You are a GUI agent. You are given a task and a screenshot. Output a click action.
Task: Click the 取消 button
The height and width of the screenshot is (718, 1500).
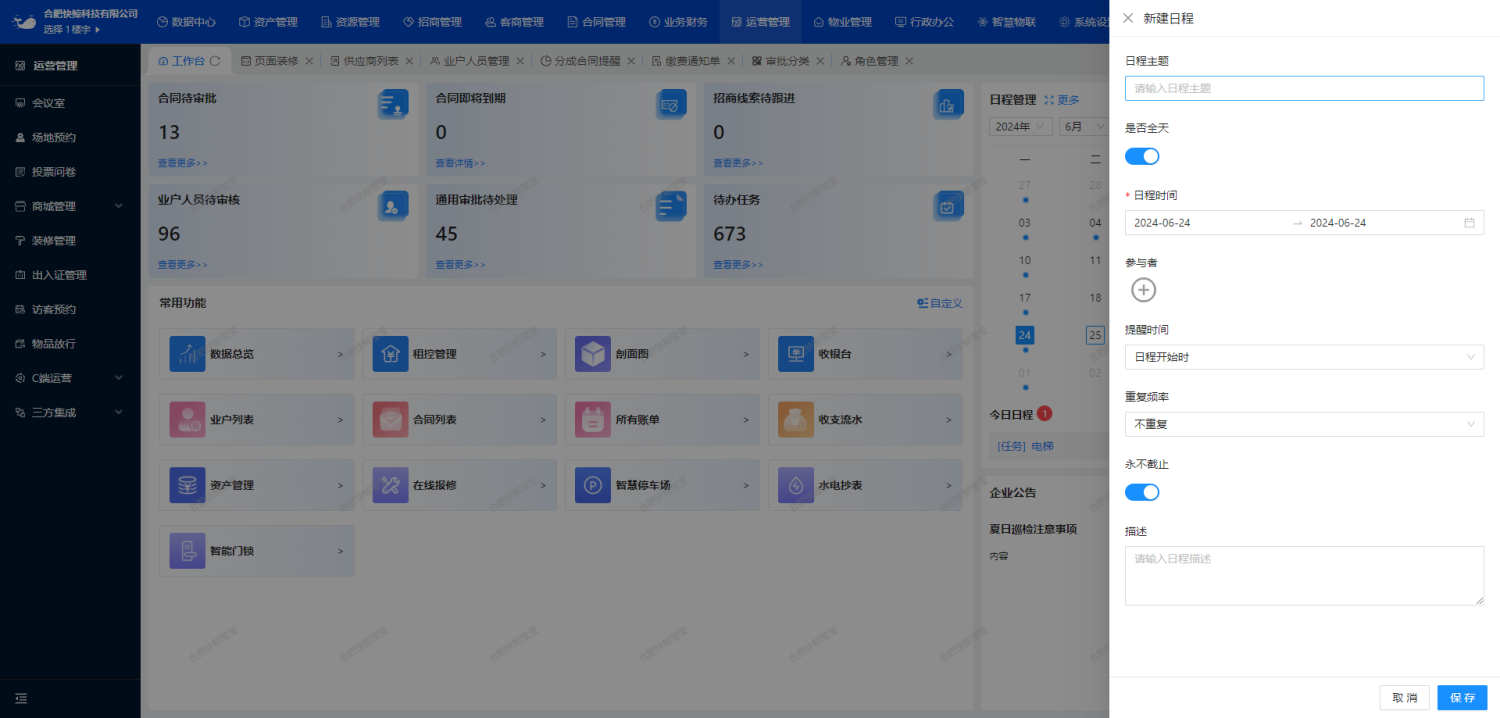[1404, 697]
